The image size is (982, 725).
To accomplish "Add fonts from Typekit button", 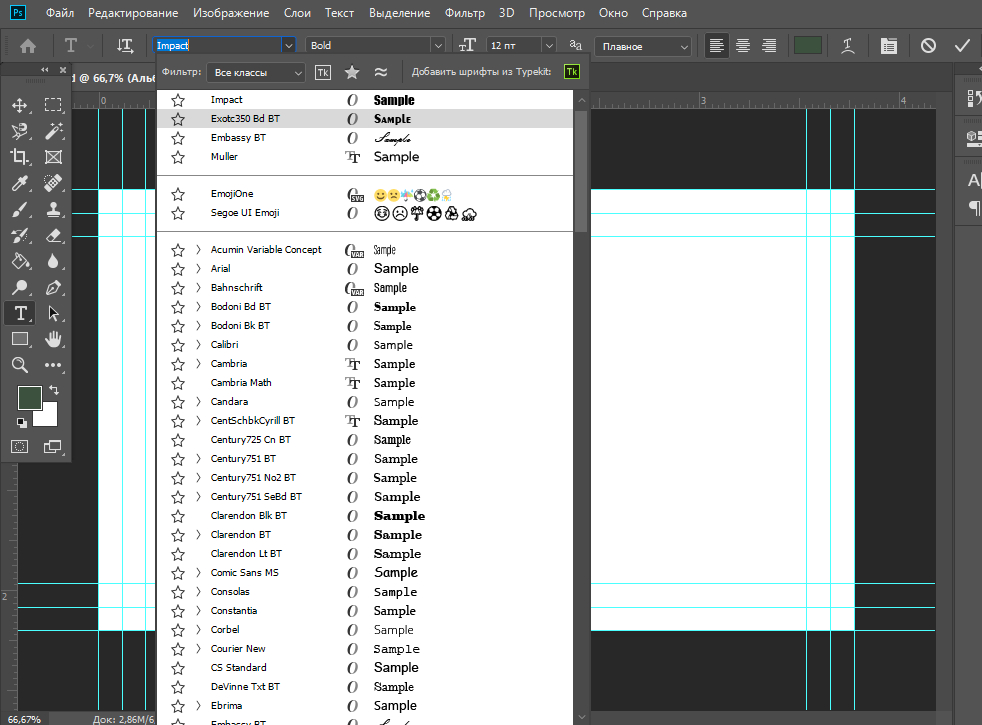I will (x=571, y=72).
